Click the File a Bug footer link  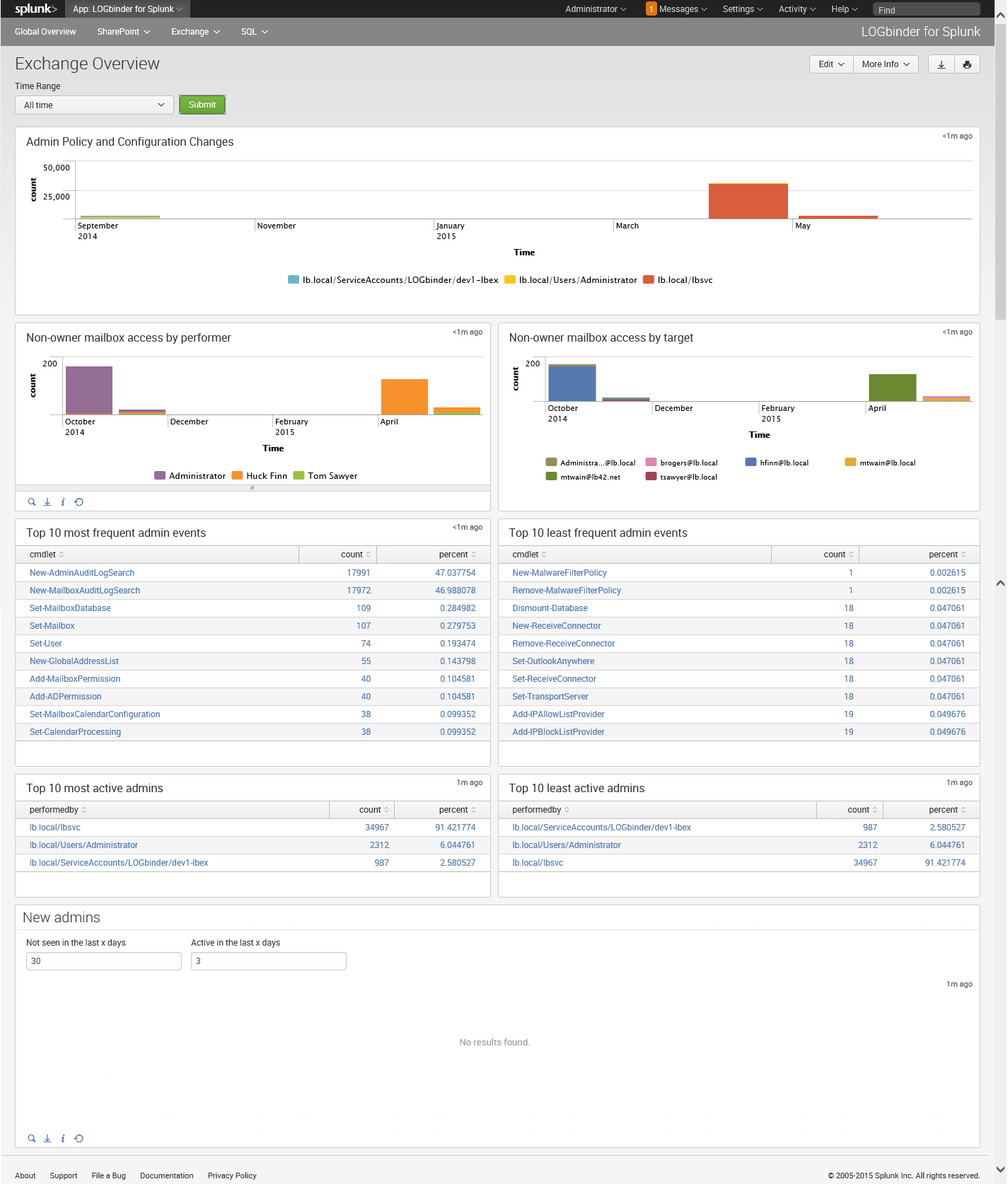[109, 1176]
